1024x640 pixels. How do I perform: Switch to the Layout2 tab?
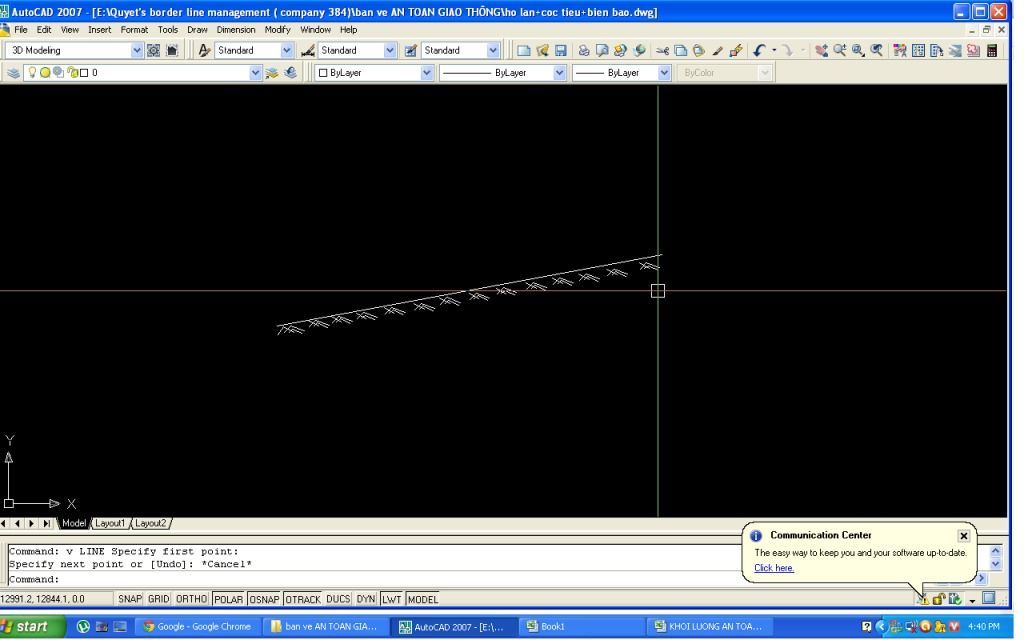tap(151, 523)
